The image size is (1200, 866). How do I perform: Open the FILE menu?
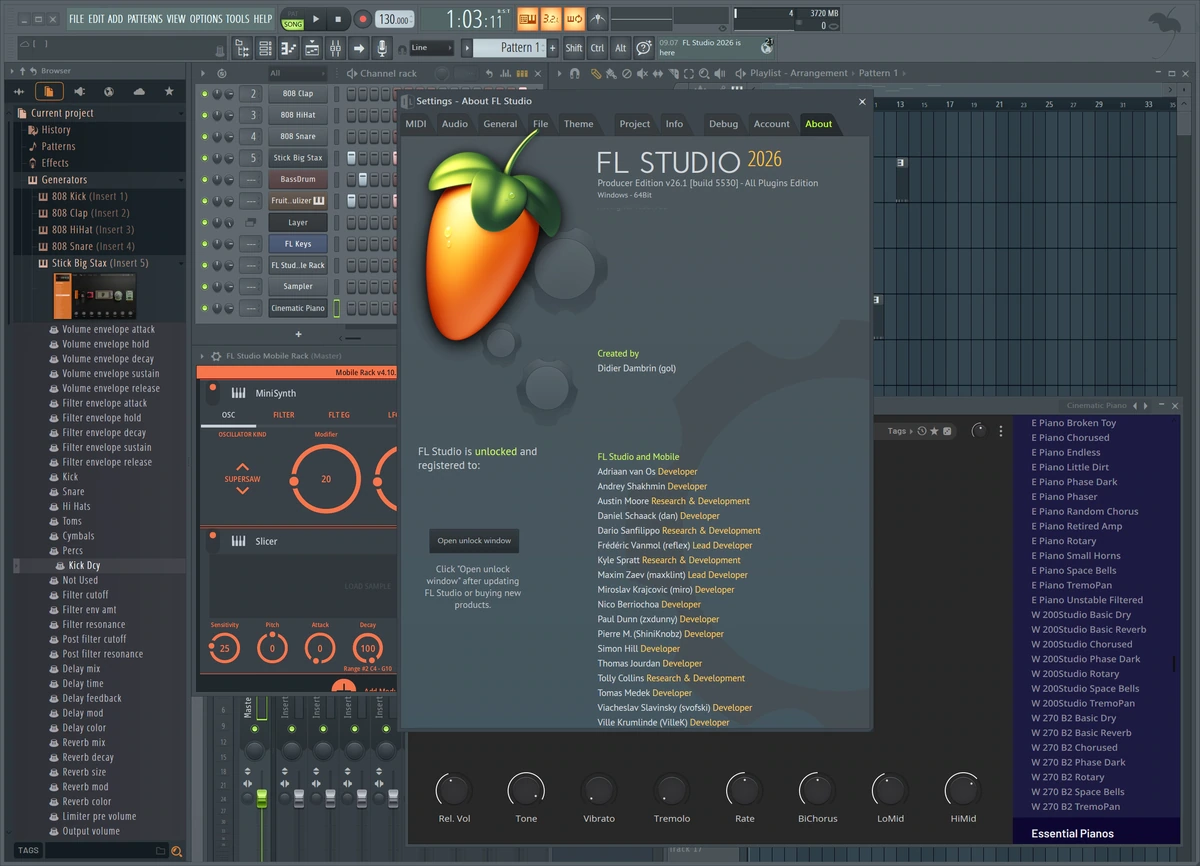(76, 19)
